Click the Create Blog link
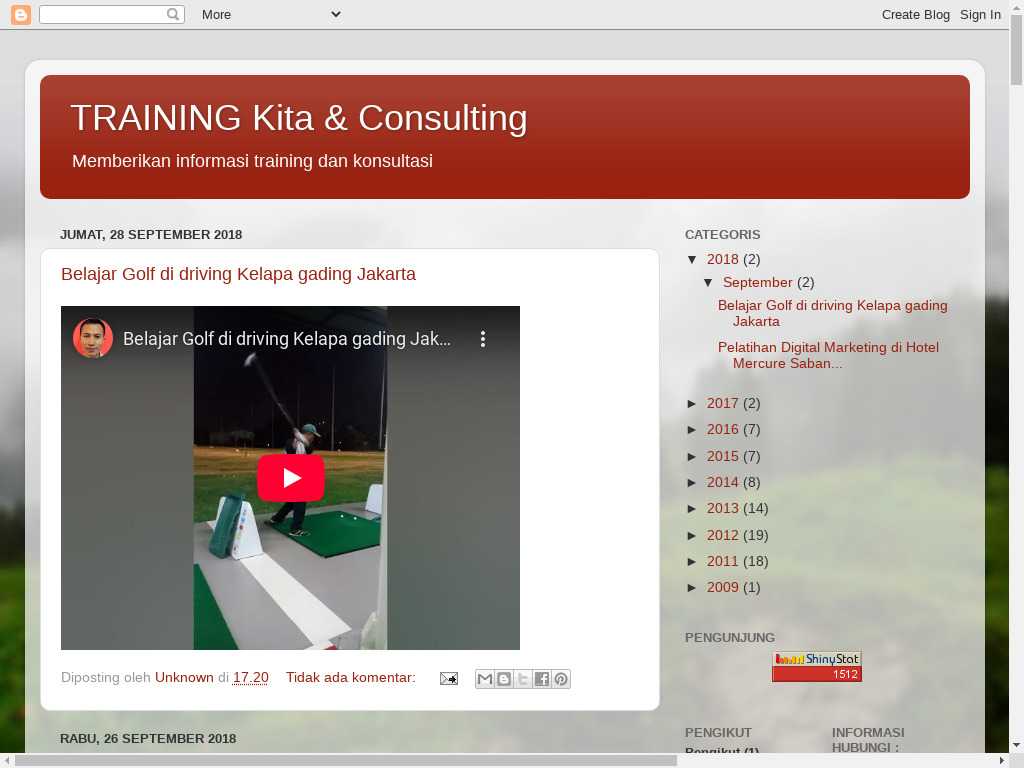Viewport: 1024px width, 768px height. [916, 14]
